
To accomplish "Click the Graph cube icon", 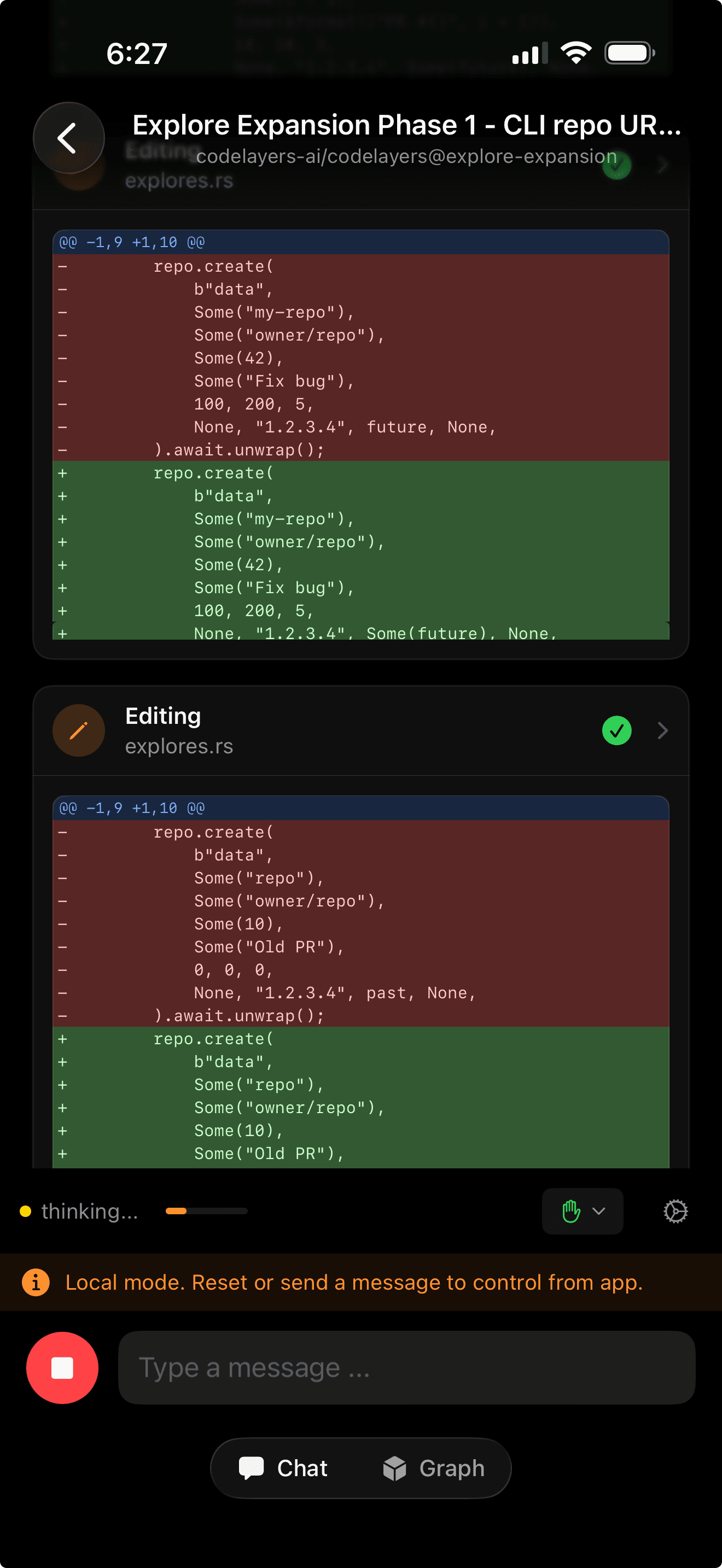I will [x=394, y=1468].
